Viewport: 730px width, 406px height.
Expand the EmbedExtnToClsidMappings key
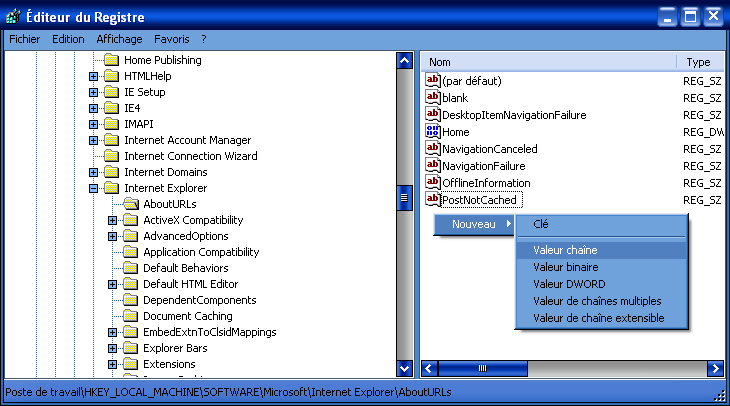click(113, 332)
